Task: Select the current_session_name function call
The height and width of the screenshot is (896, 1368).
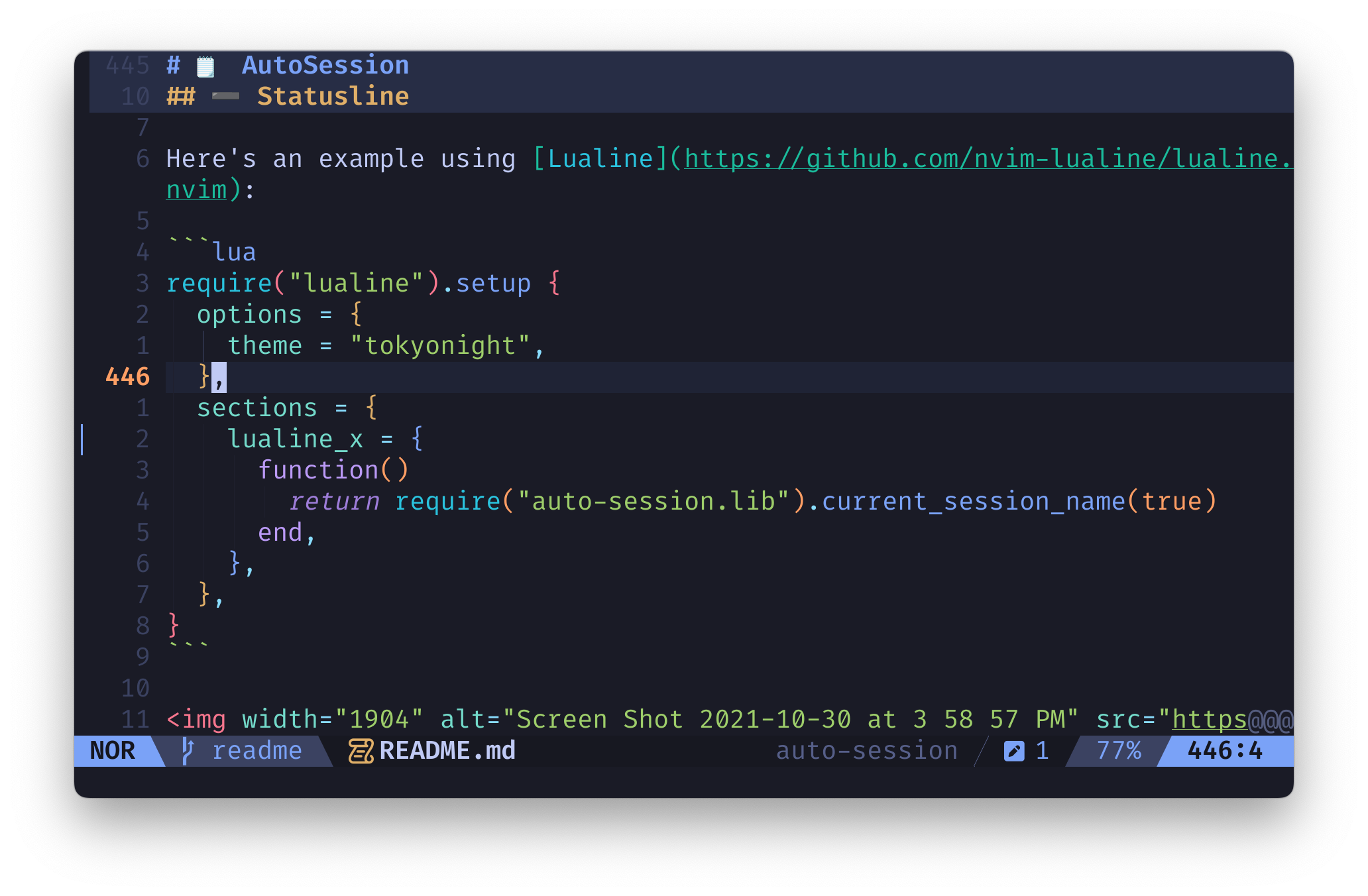Action: click(973, 501)
